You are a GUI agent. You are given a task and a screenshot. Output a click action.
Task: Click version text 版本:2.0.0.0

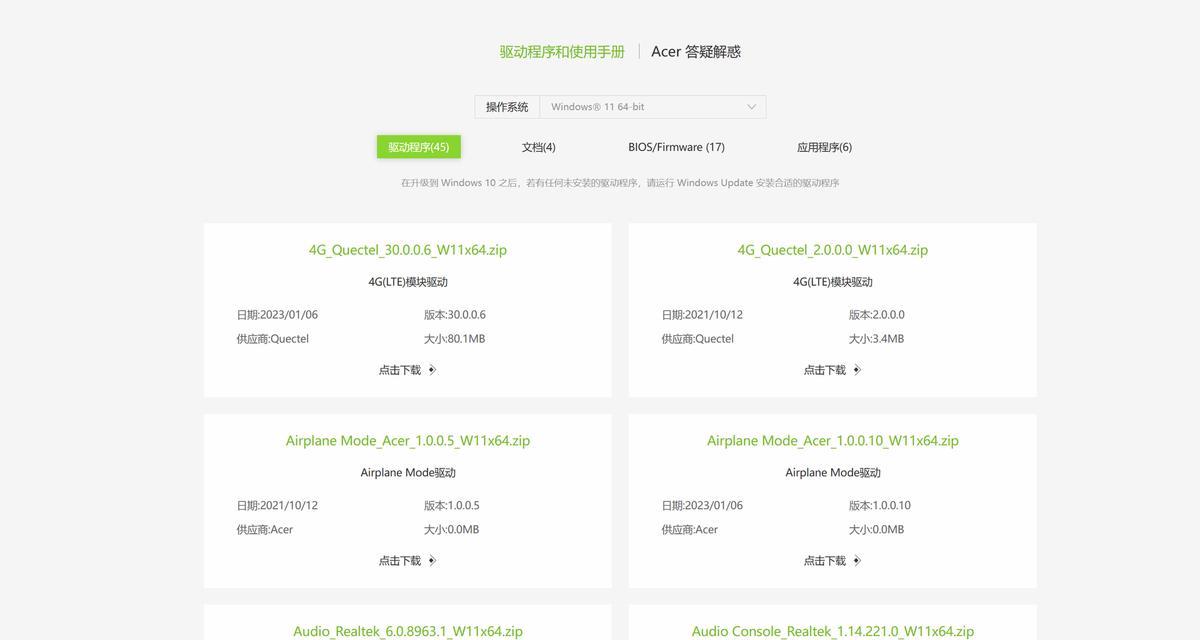tap(877, 315)
